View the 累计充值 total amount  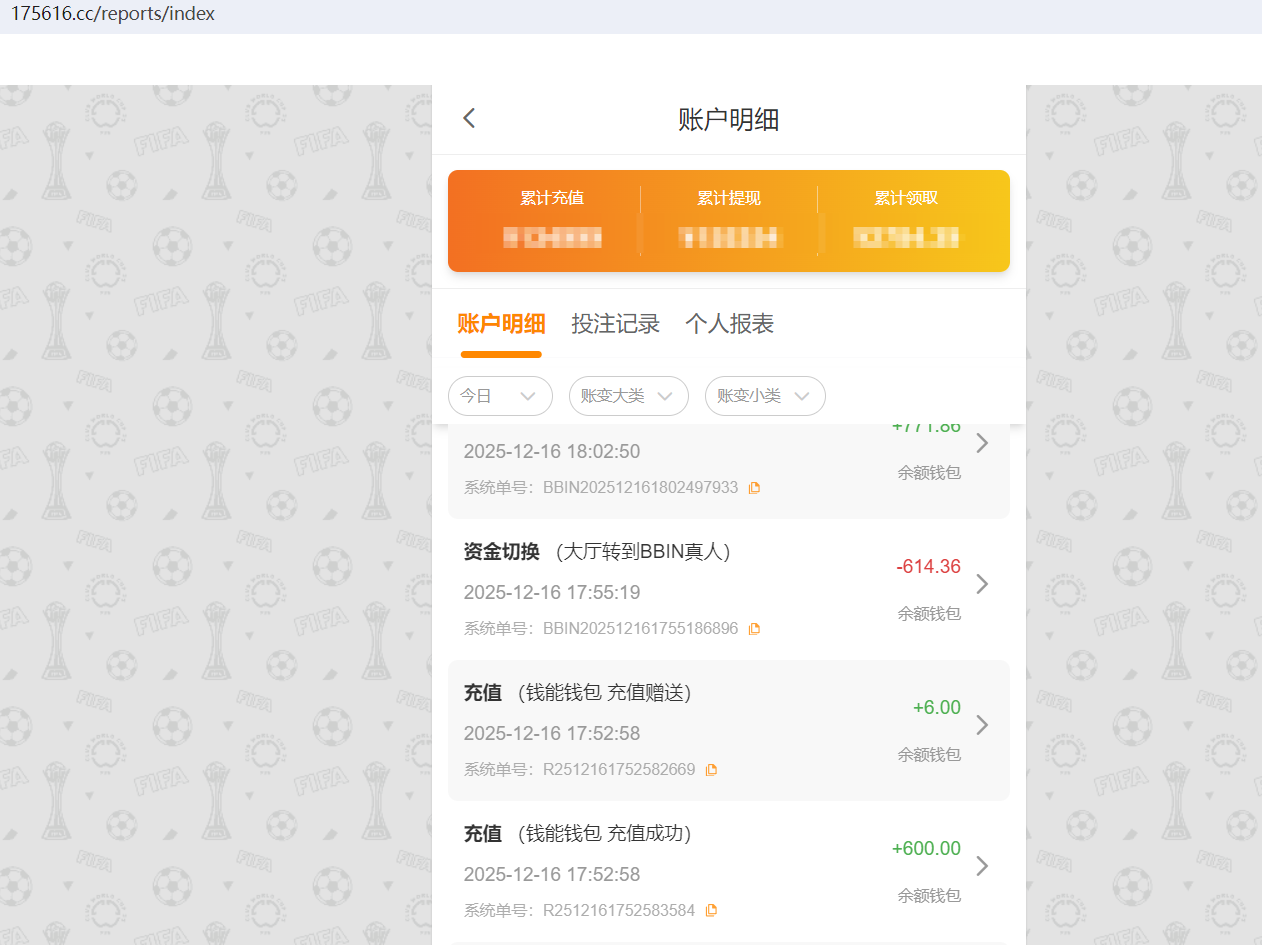[x=551, y=237]
